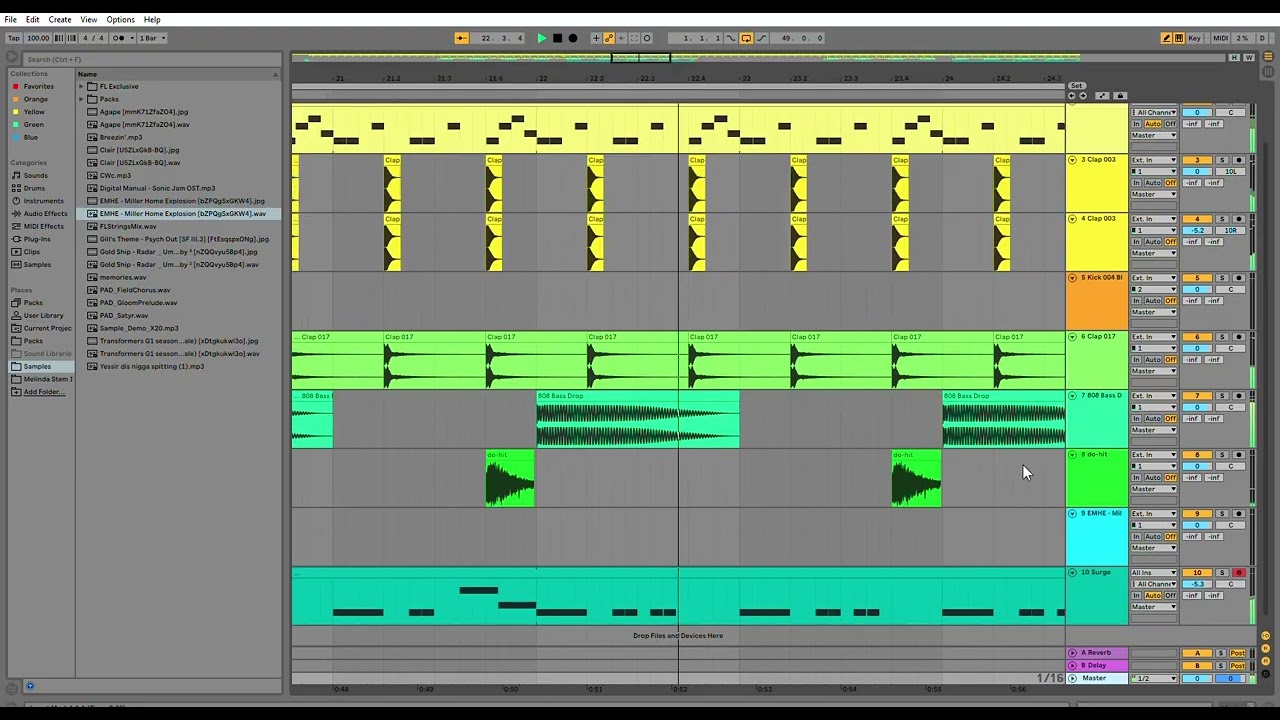
Task: Open the Drums category in browser
Action: [34, 188]
